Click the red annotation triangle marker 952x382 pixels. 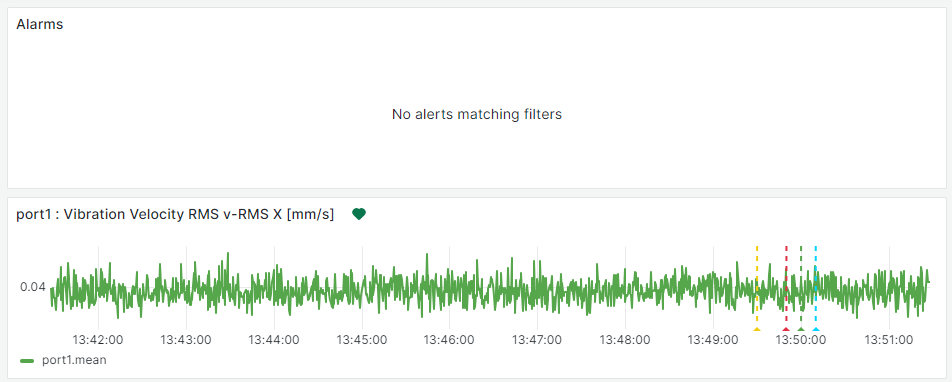786,329
